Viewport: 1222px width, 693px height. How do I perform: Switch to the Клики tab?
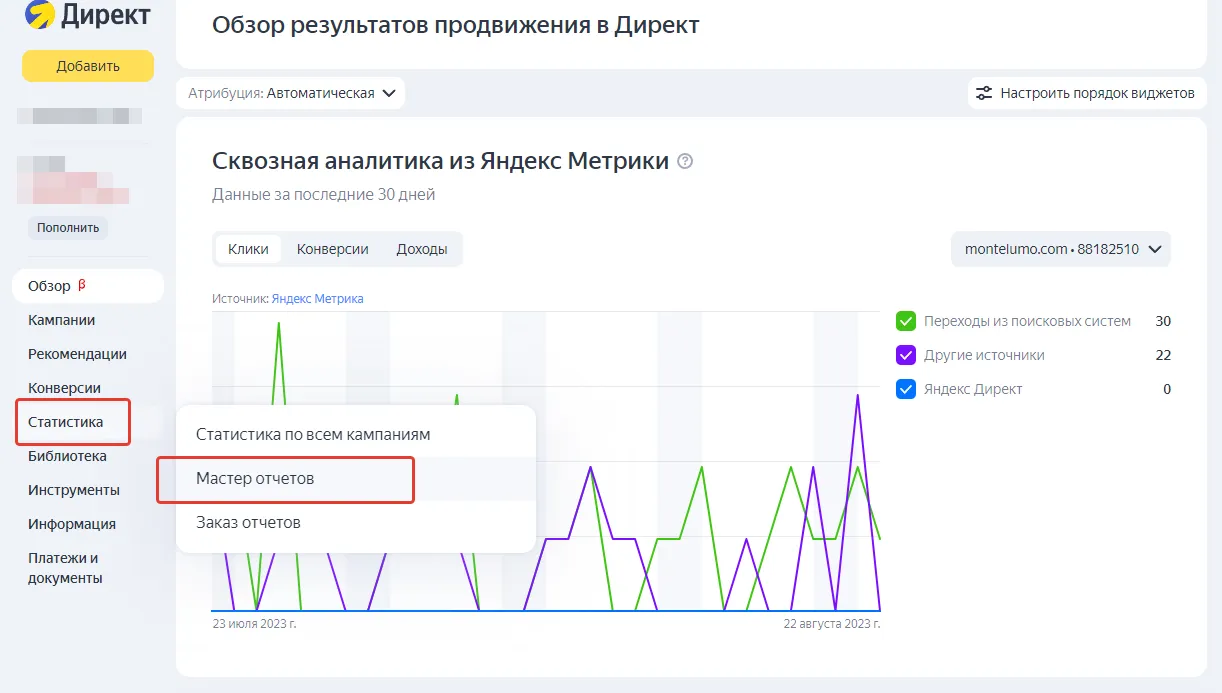pos(248,249)
